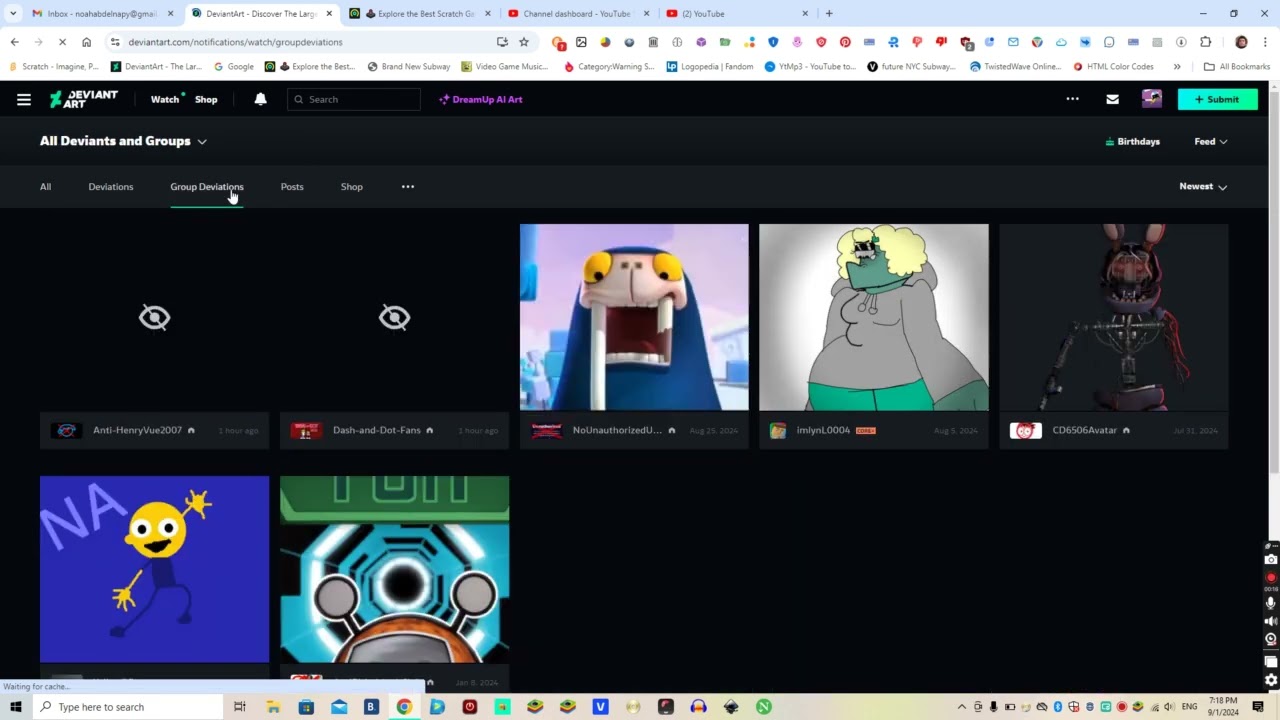The image size is (1280, 720).
Task: Open the cyan robot face thumbnail
Action: (394, 569)
